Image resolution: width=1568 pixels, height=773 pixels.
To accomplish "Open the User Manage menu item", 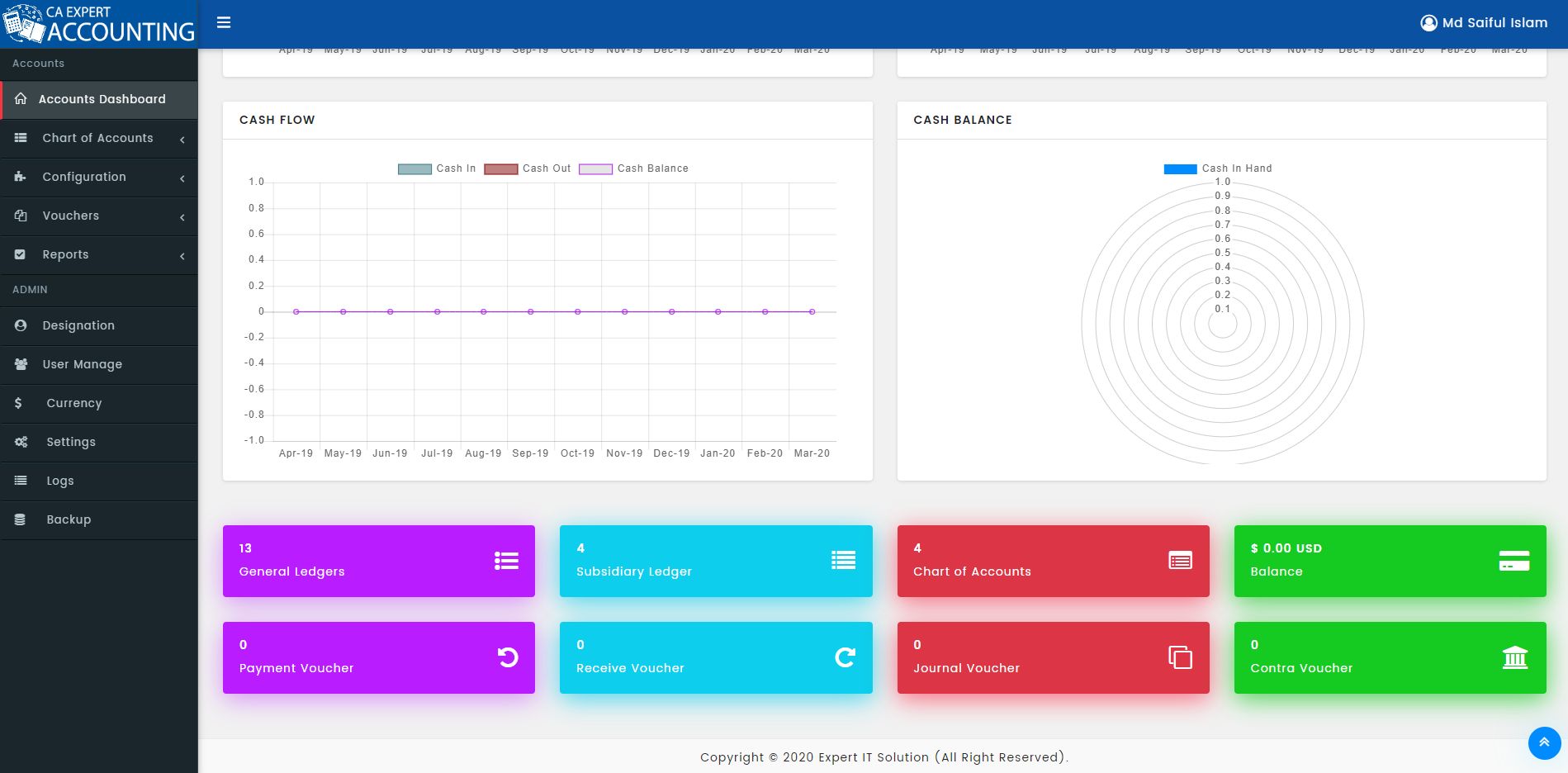I will click(99, 364).
